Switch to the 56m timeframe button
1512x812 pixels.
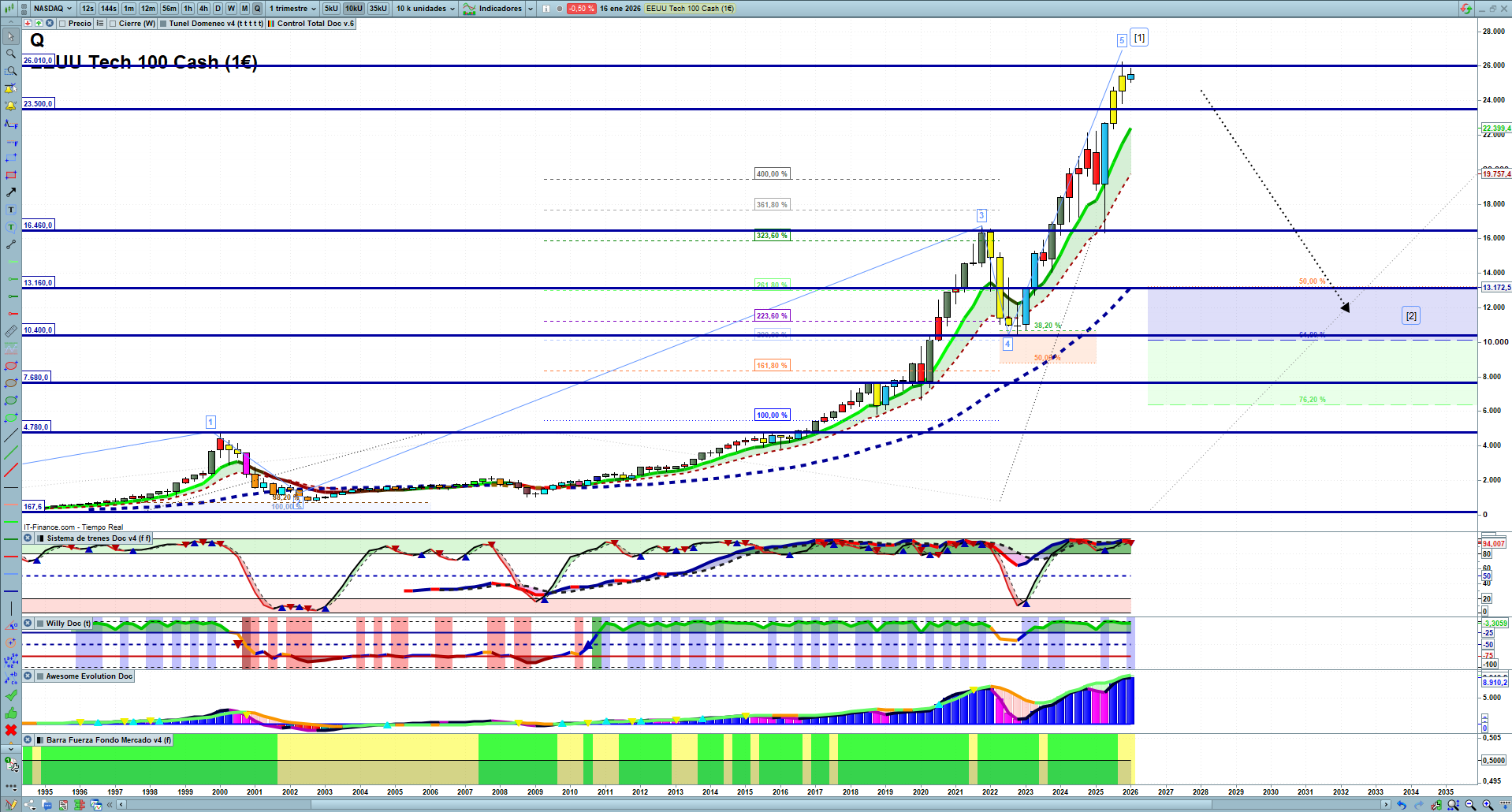[x=169, y=9]
